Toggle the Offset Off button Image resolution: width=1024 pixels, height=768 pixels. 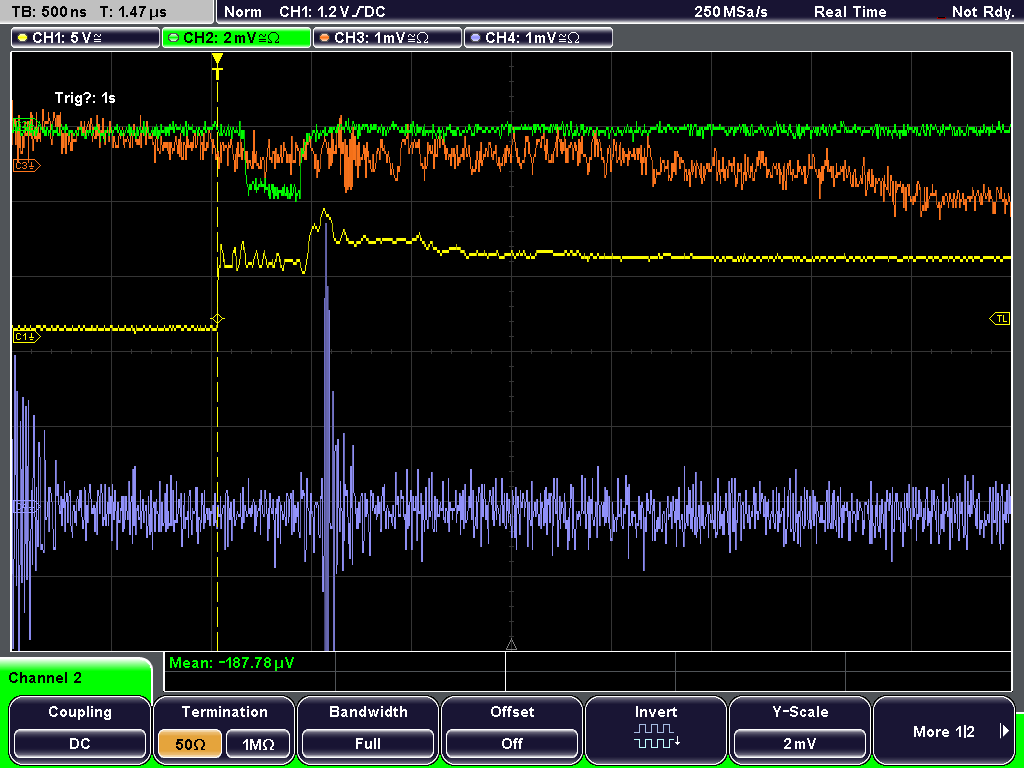coord(512,743)
